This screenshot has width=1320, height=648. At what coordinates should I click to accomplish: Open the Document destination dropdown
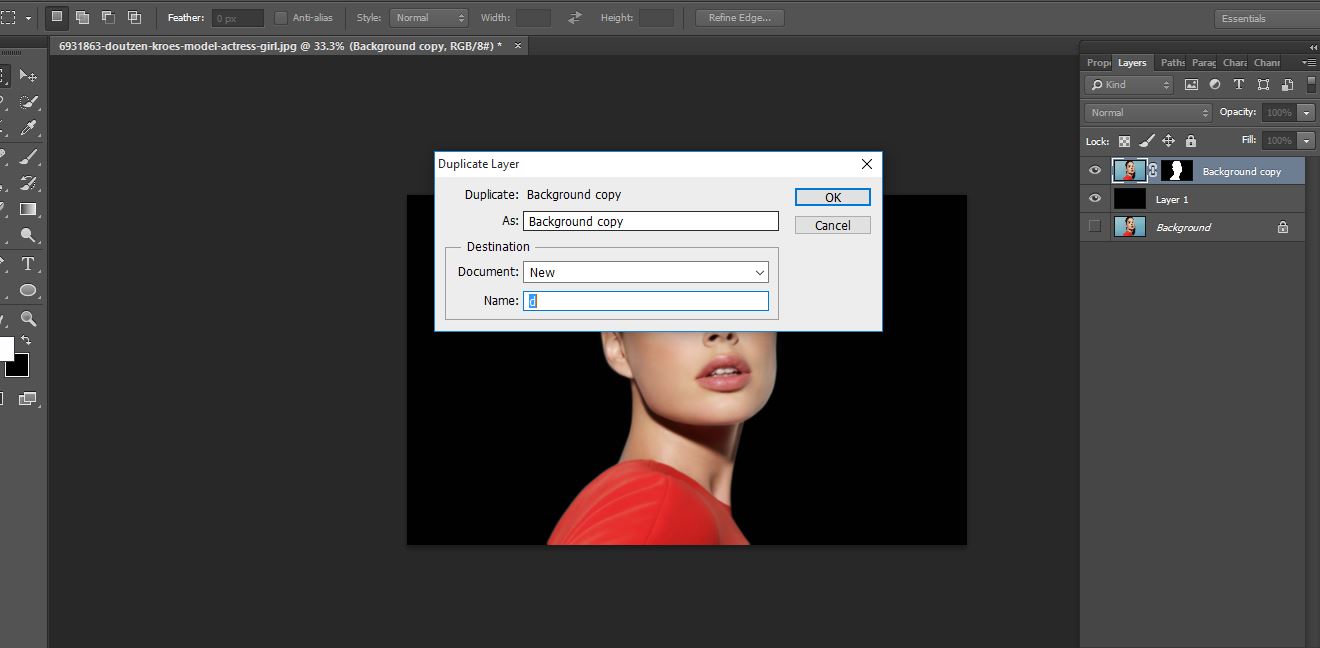tap(645, 271)
